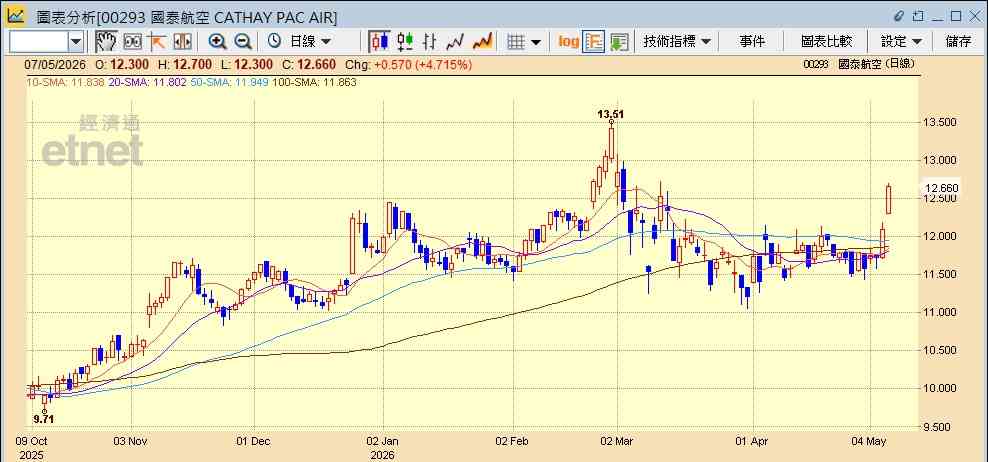Click the zoom out magnifier icon

(x=243, y=42)
